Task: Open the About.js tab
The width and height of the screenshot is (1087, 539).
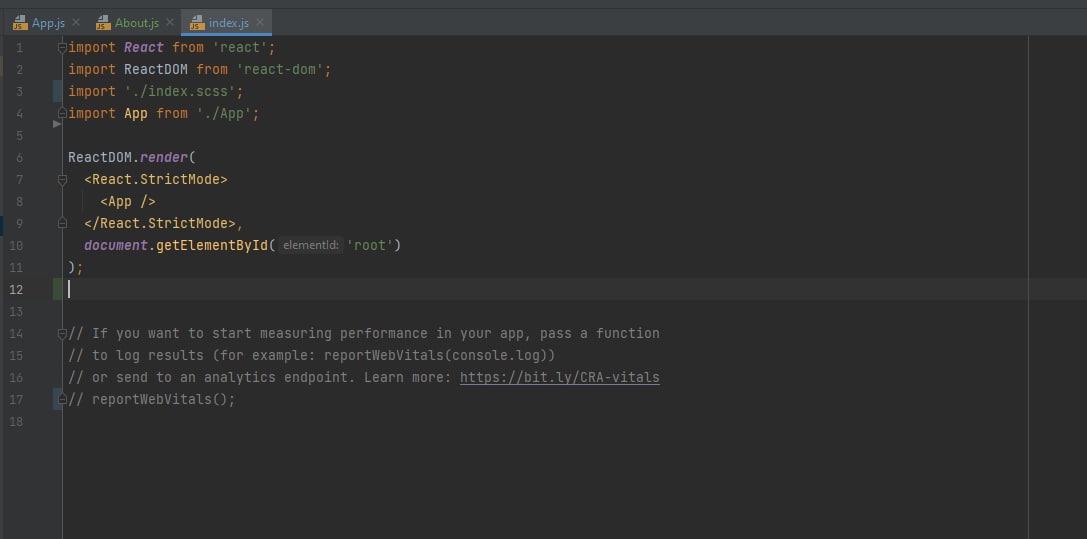Action: (x=136, y=23)
